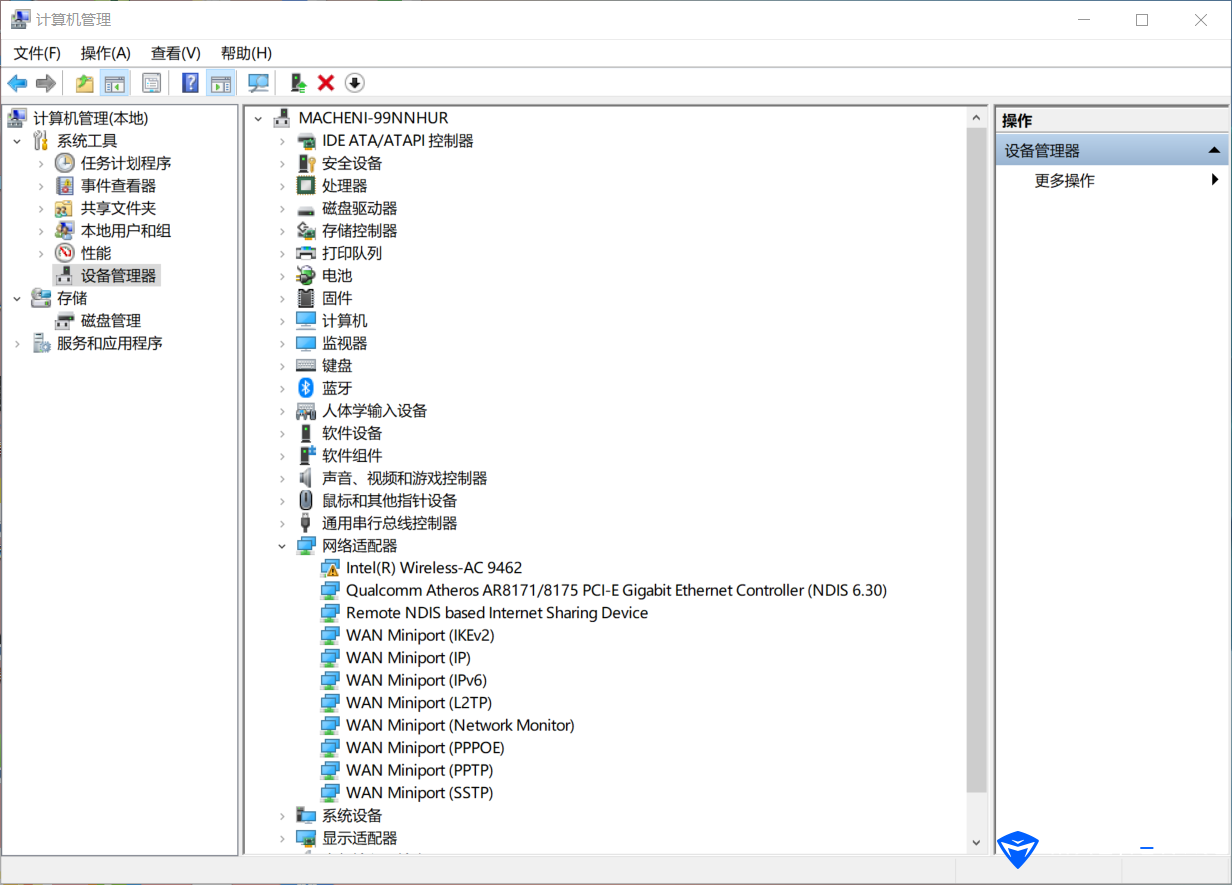Click Scan for hardware changes icon
1232x885 pixels.
tap(259, 83)
